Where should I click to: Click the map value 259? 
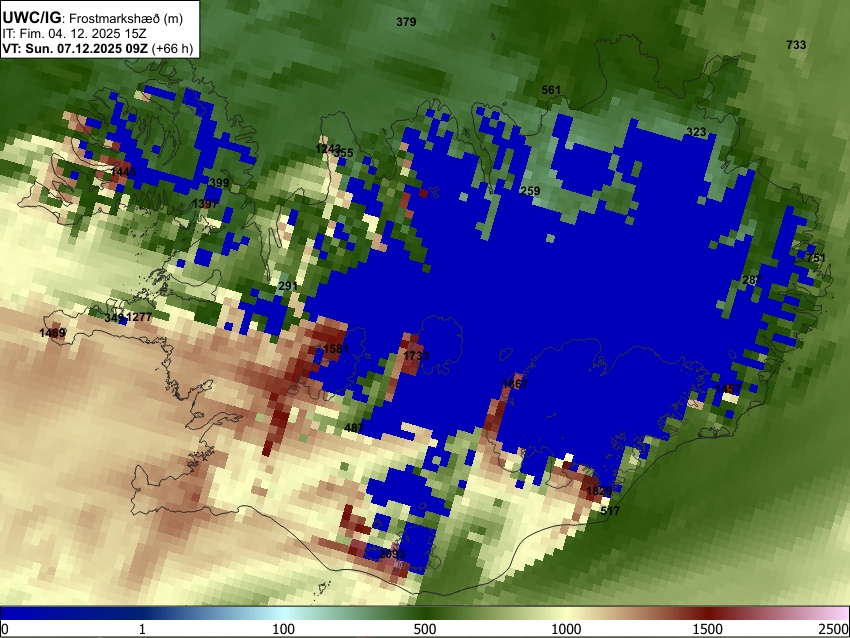tap(530, 191)
